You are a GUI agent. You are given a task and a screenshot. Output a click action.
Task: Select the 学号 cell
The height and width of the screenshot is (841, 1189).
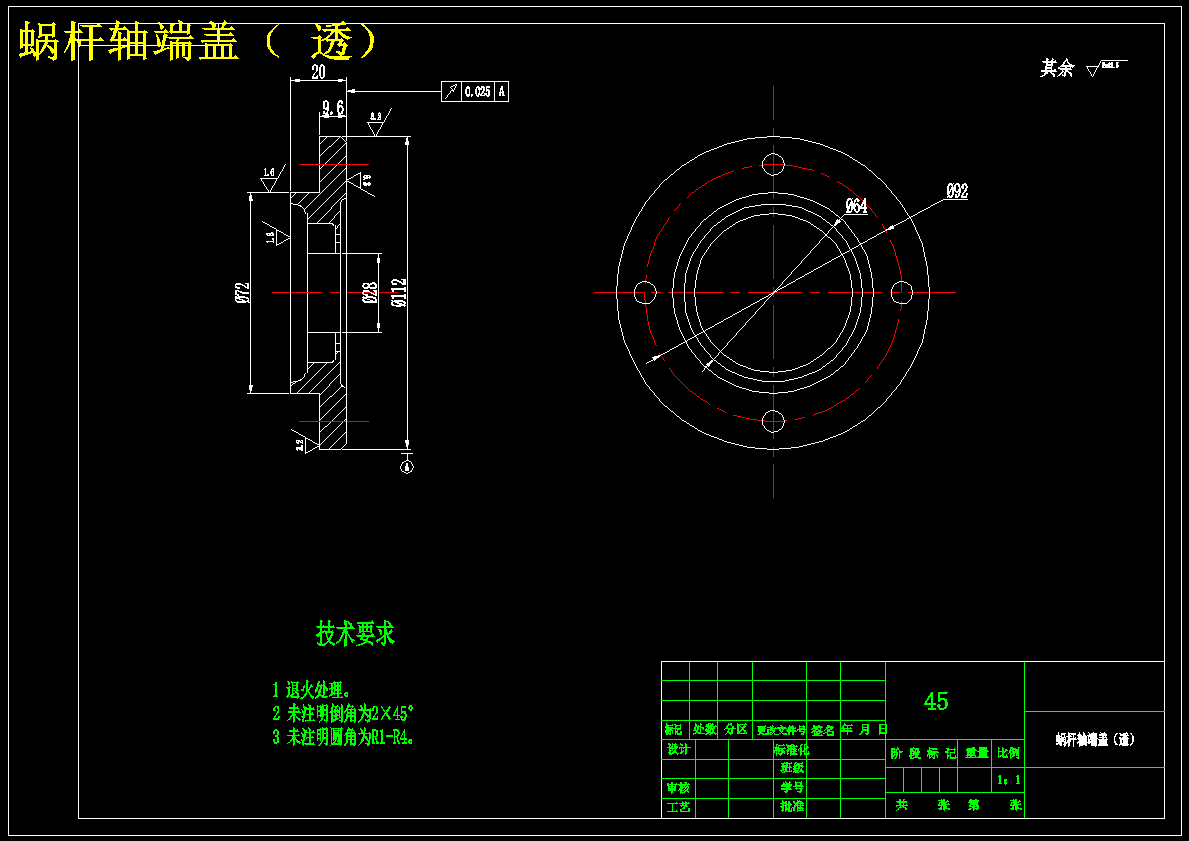[x=792, y=788]
